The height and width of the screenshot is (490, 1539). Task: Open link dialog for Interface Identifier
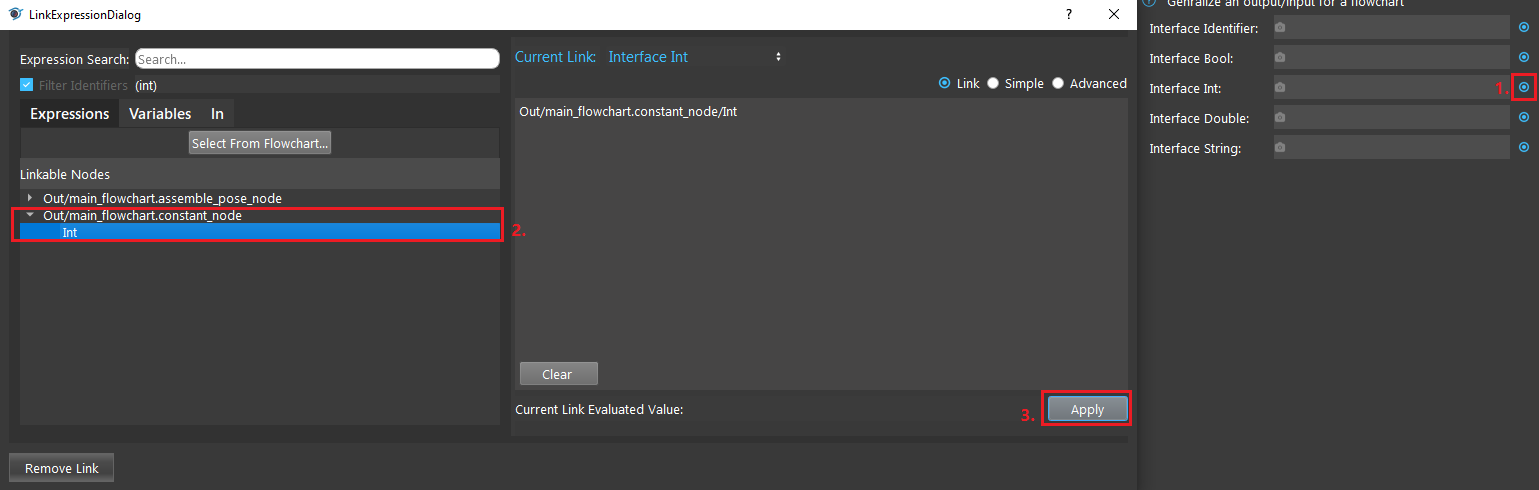click(x=1524, y=28)
